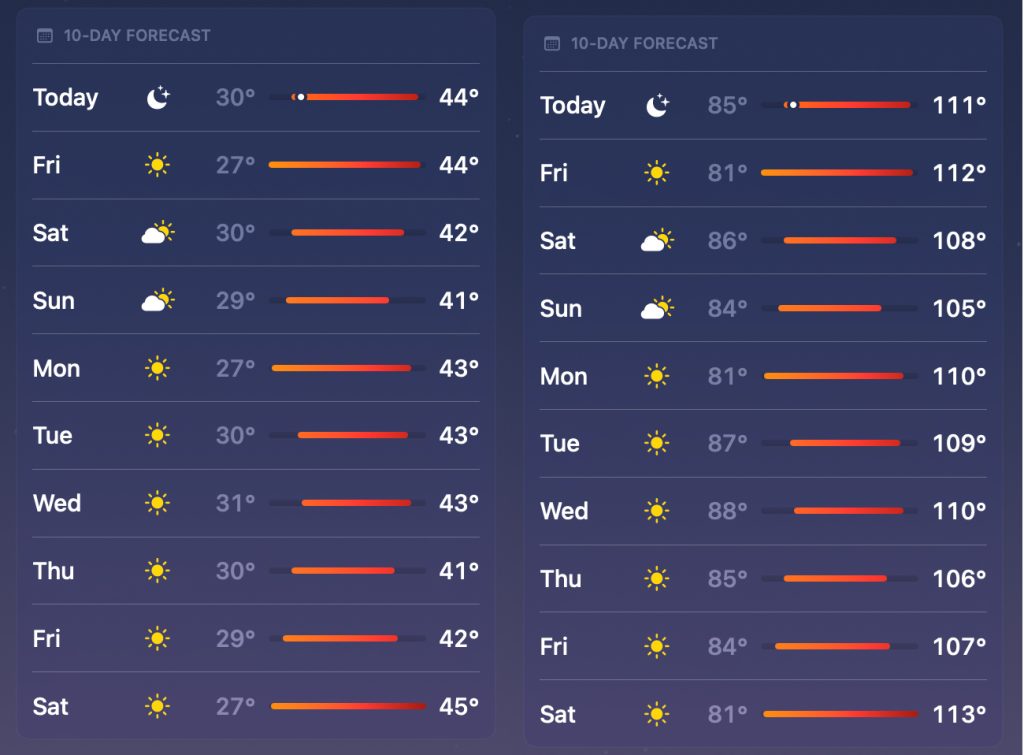Click the 81° low temperature for Monday
The height and width of the screenshot is (755, 1024).
pyautogui.click(x=728, y=376)
